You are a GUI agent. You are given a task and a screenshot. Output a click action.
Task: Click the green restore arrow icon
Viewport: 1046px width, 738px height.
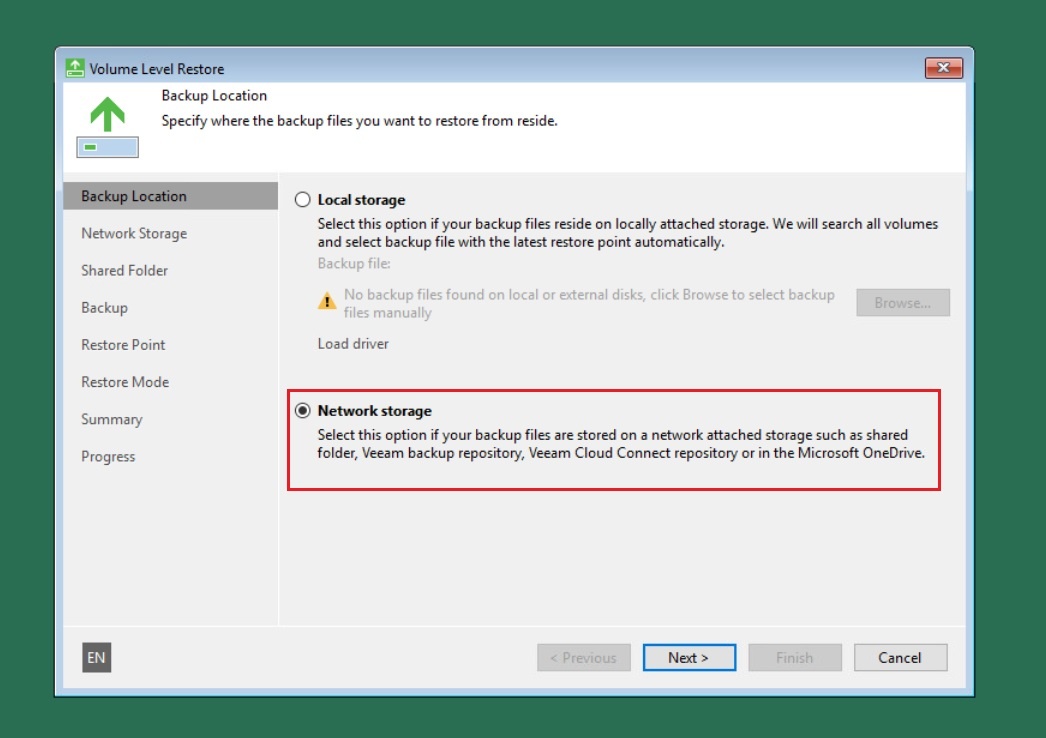tap(107, 114)
